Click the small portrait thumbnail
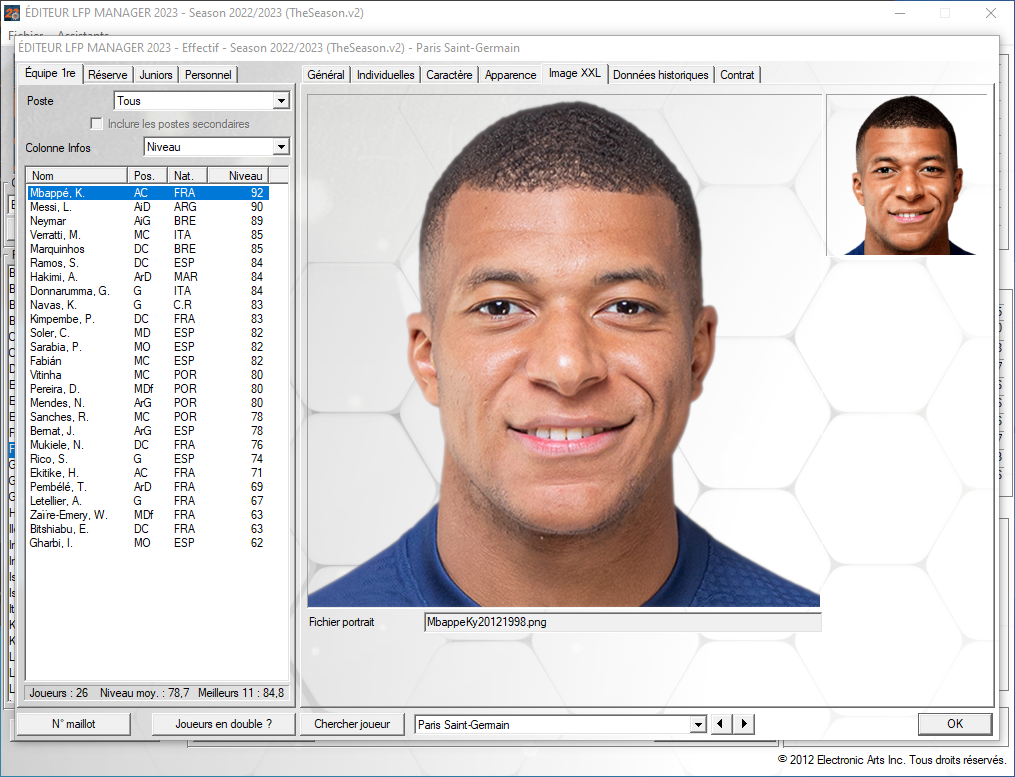The height and width of the screenshot is (777, 1015). (906, 175)
